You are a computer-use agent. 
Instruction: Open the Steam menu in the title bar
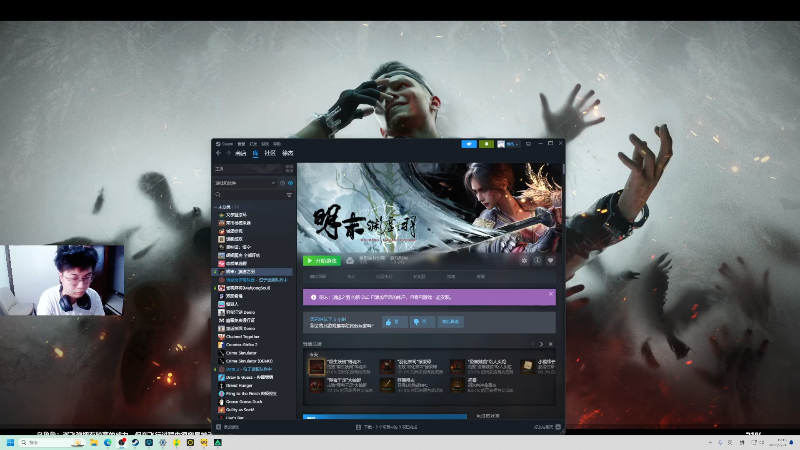(x=224, y=144)
